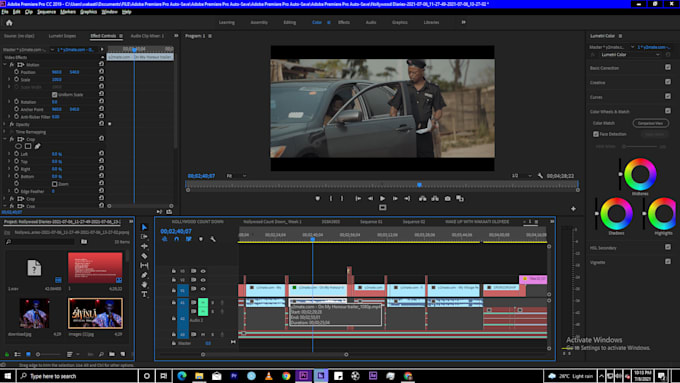Step back one frame
680x383 pixels.
pyautogui.click(x=370, y=199)
